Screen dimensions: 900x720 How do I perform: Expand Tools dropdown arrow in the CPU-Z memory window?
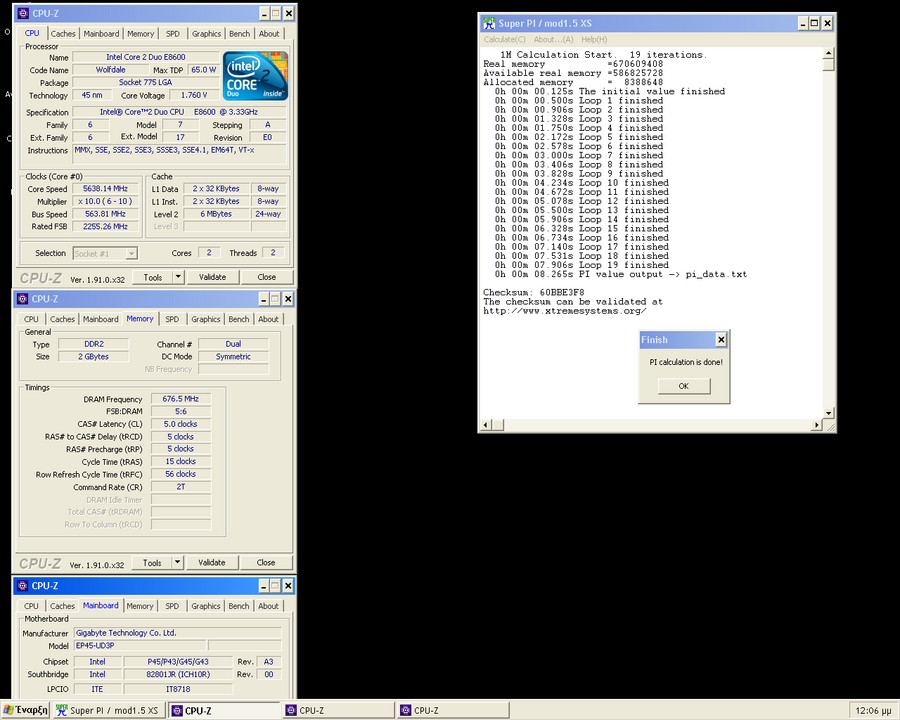coord(177,563)
